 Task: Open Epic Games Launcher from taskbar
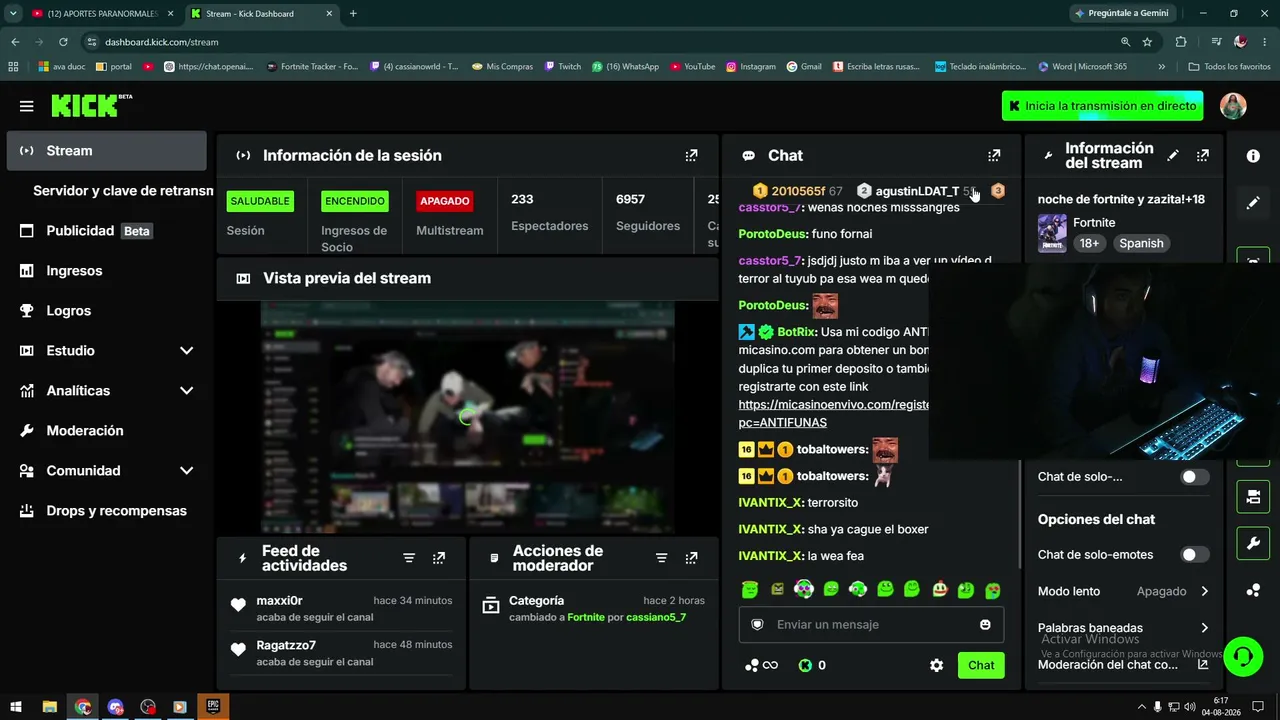pyautogui.click(x=212, y=707)
